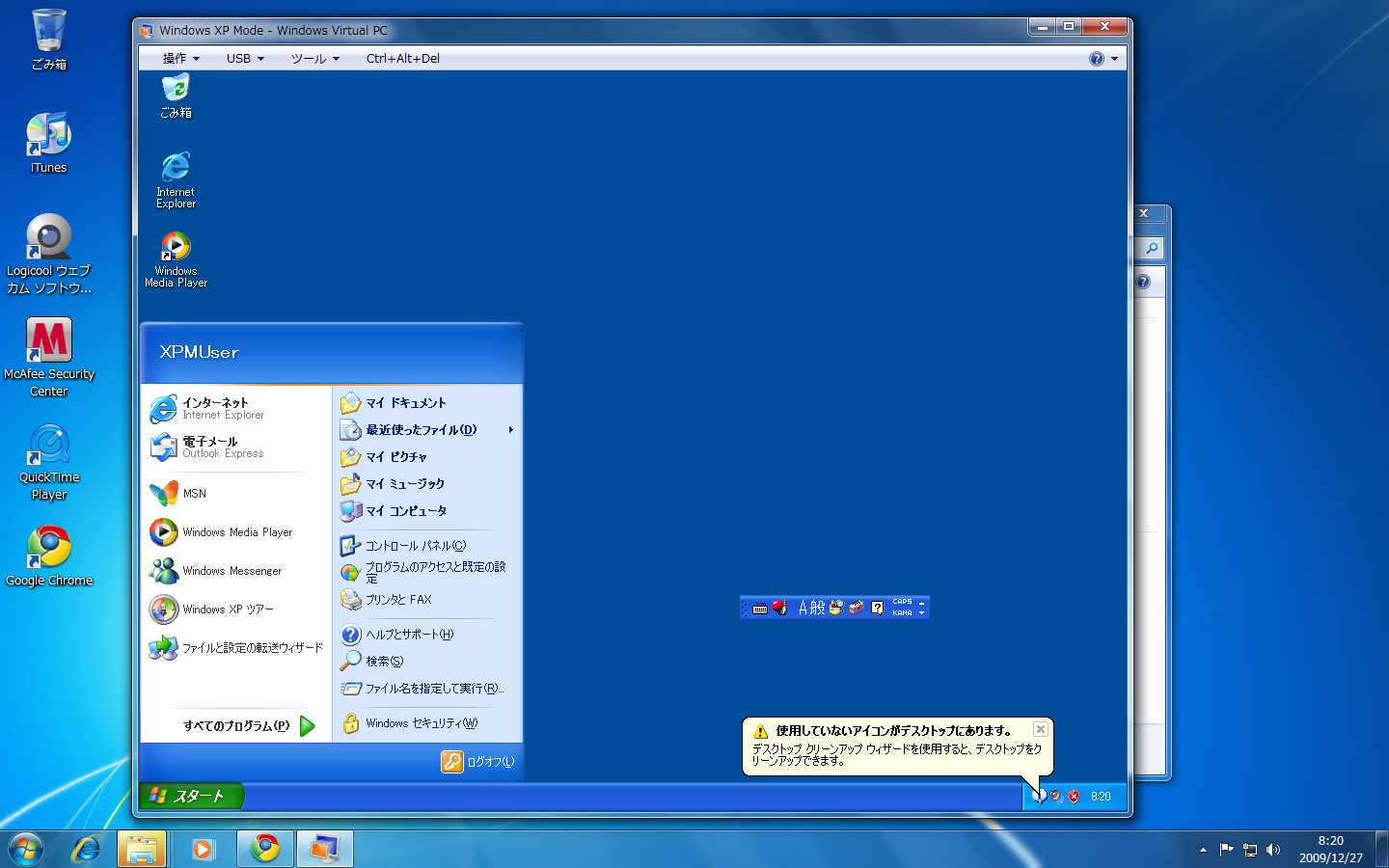Image resolution: width=1389 pixels, height=868 pixels.
Task: Open Outlook Express email entry
Action: 222,448
